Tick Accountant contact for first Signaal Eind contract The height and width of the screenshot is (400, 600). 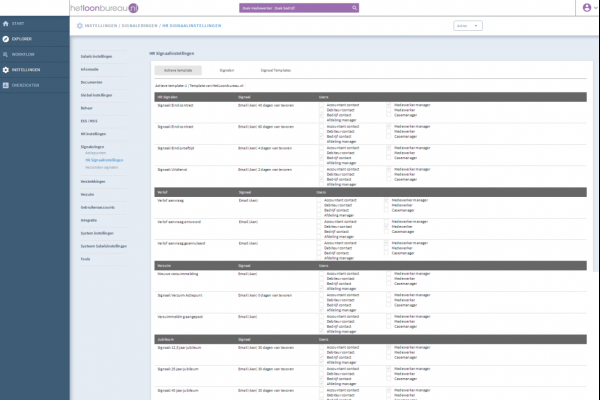pos(321,103)
